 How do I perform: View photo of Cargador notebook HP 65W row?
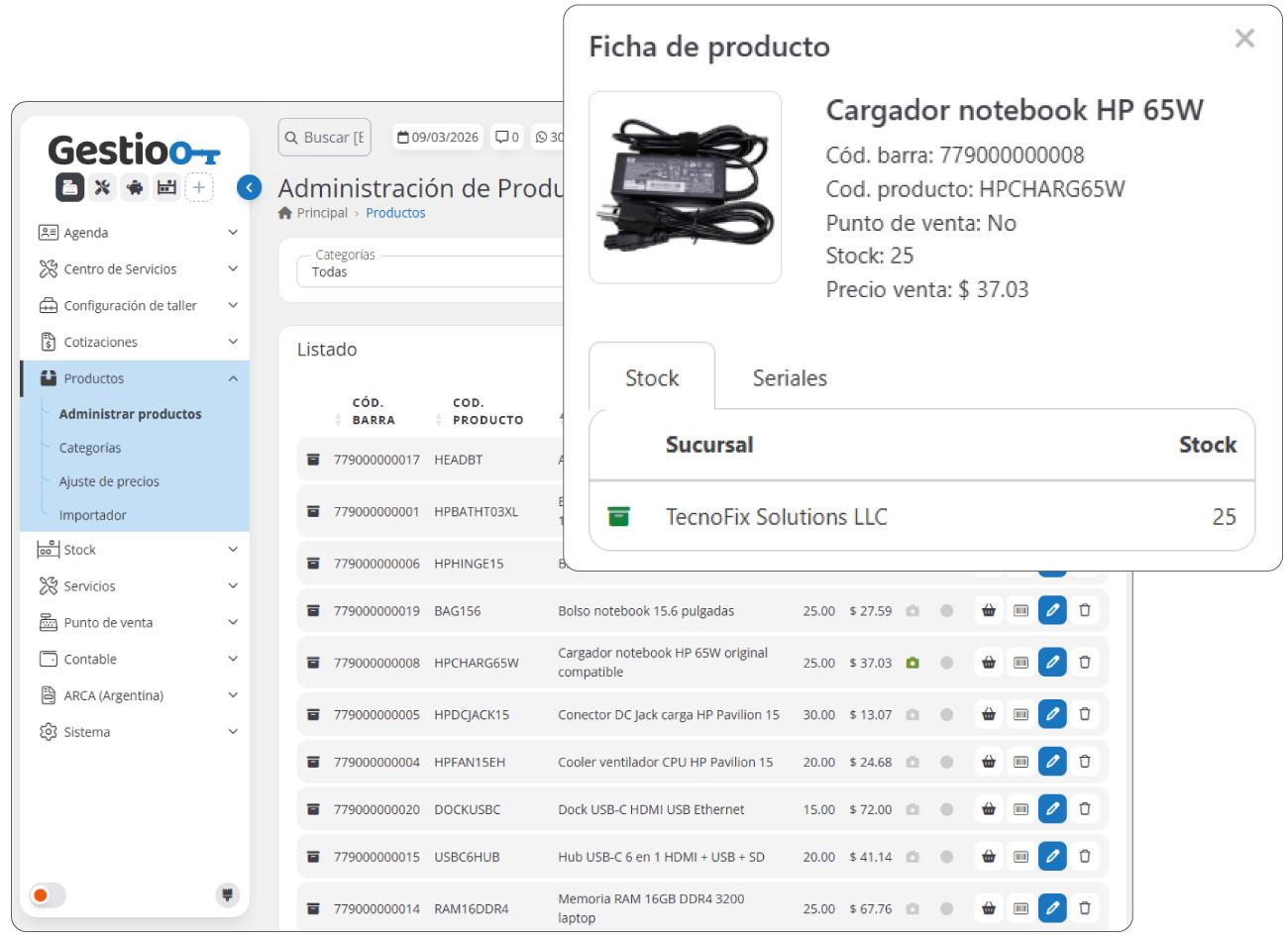[x=912, y=663]
